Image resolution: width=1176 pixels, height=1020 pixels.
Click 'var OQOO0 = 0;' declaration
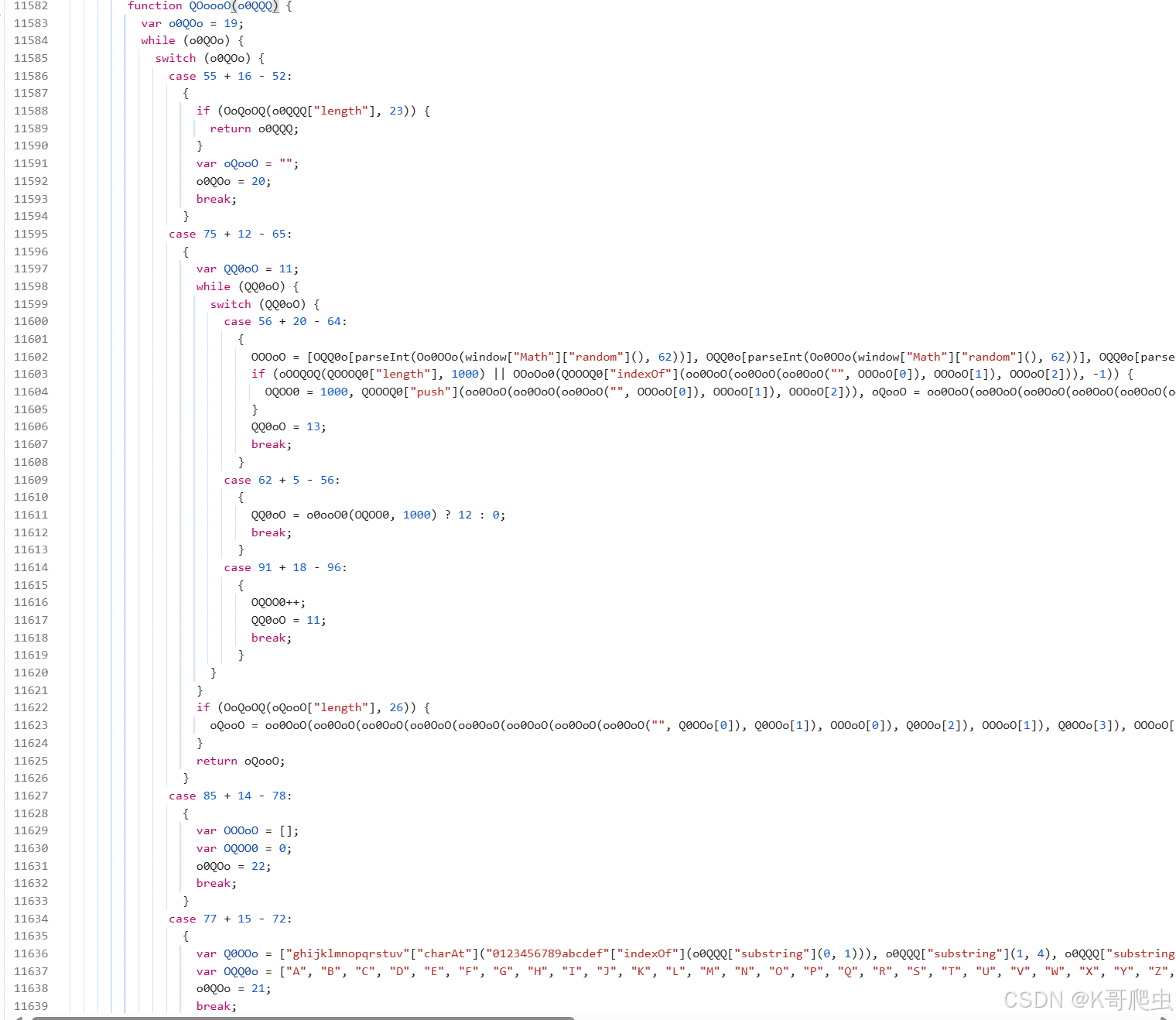(244, 848)
